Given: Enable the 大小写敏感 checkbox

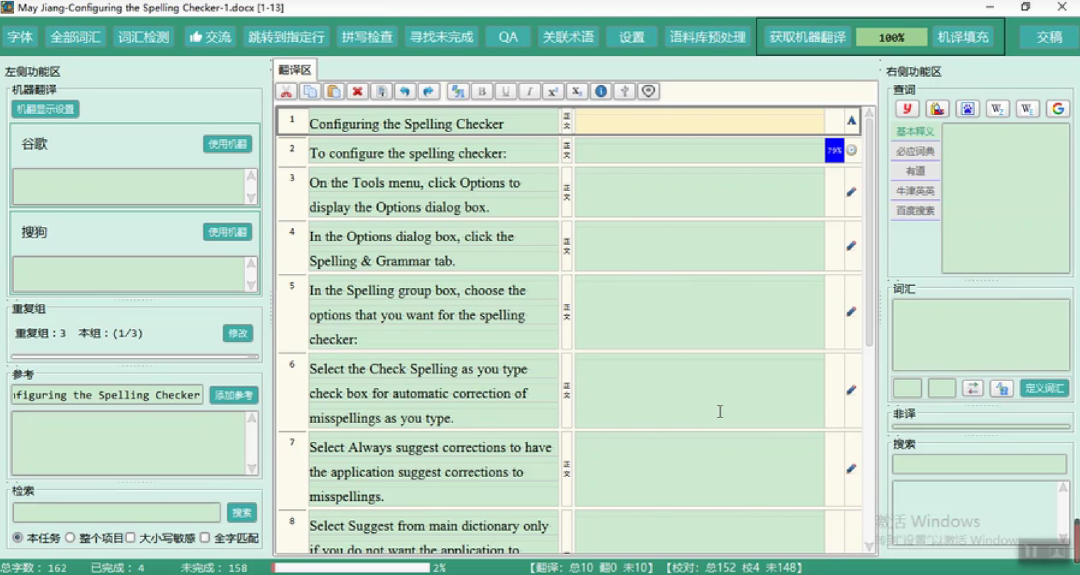Looking at the screenshot, I should (x=131, y=538).
